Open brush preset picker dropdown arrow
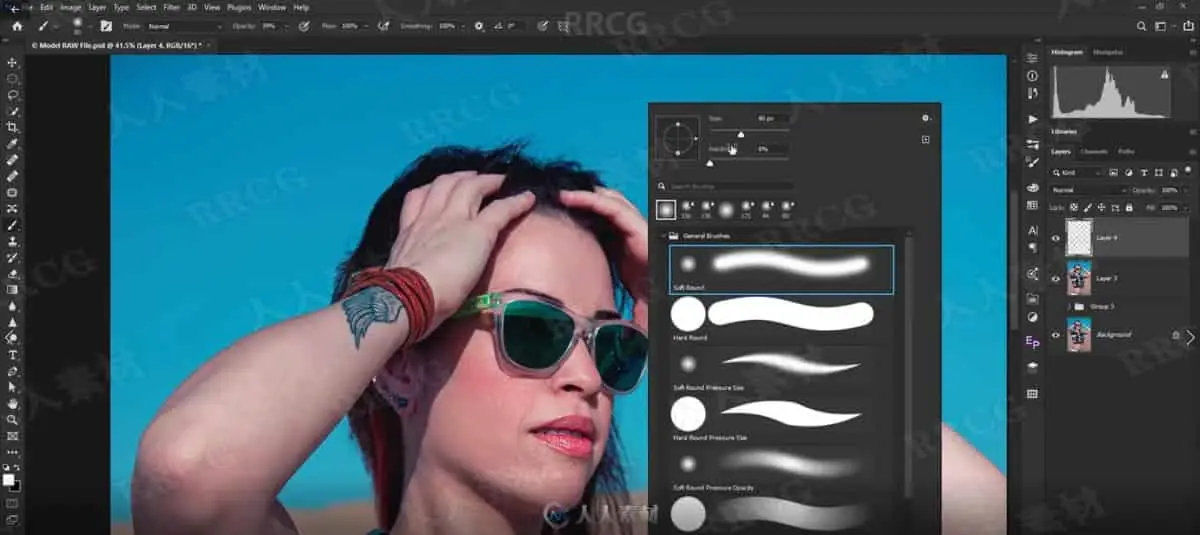Image resolution: width=1200 pixels, height=535 pixels. (x=89, y=26)
